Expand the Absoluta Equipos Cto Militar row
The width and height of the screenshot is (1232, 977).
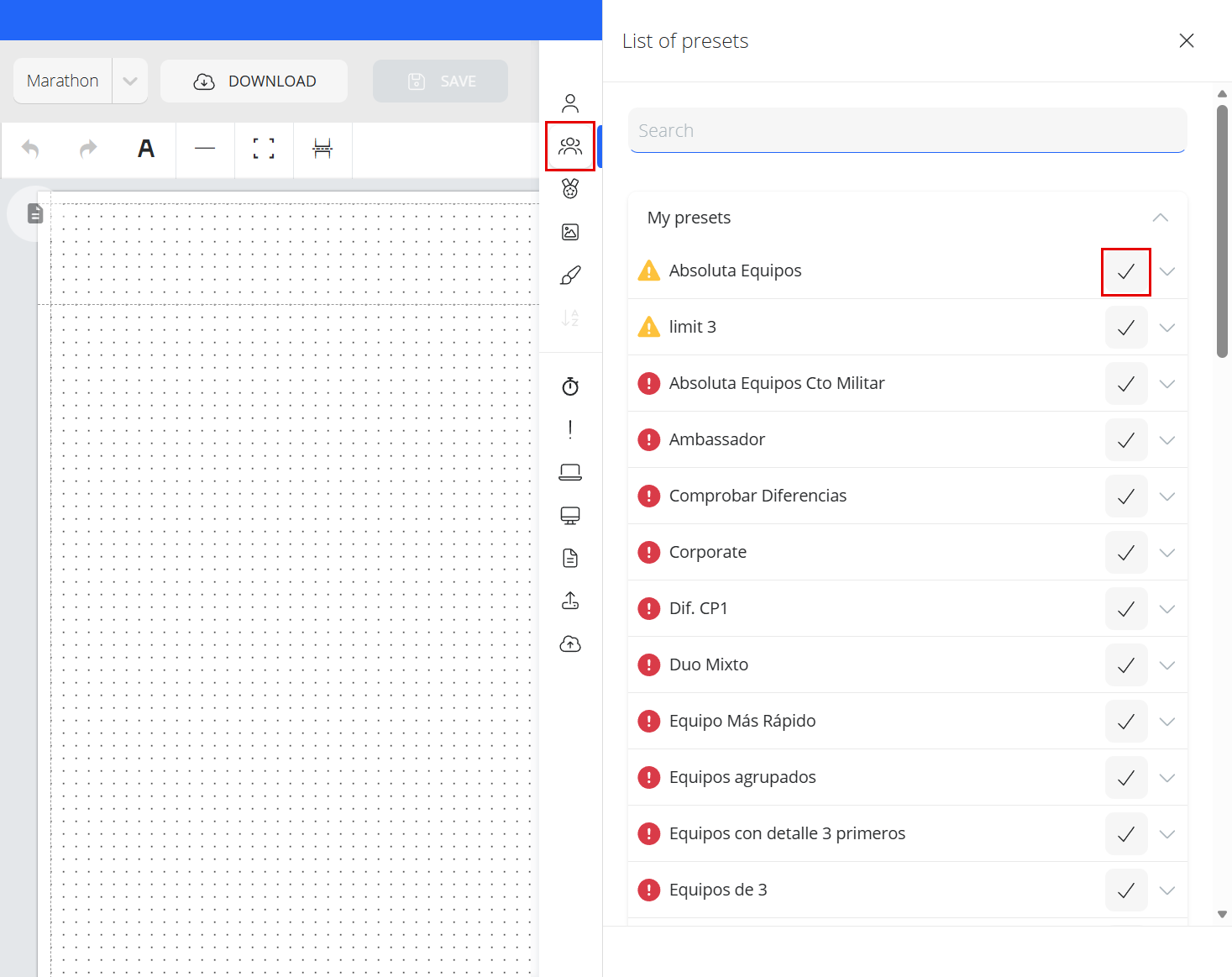coord(1167,384)
